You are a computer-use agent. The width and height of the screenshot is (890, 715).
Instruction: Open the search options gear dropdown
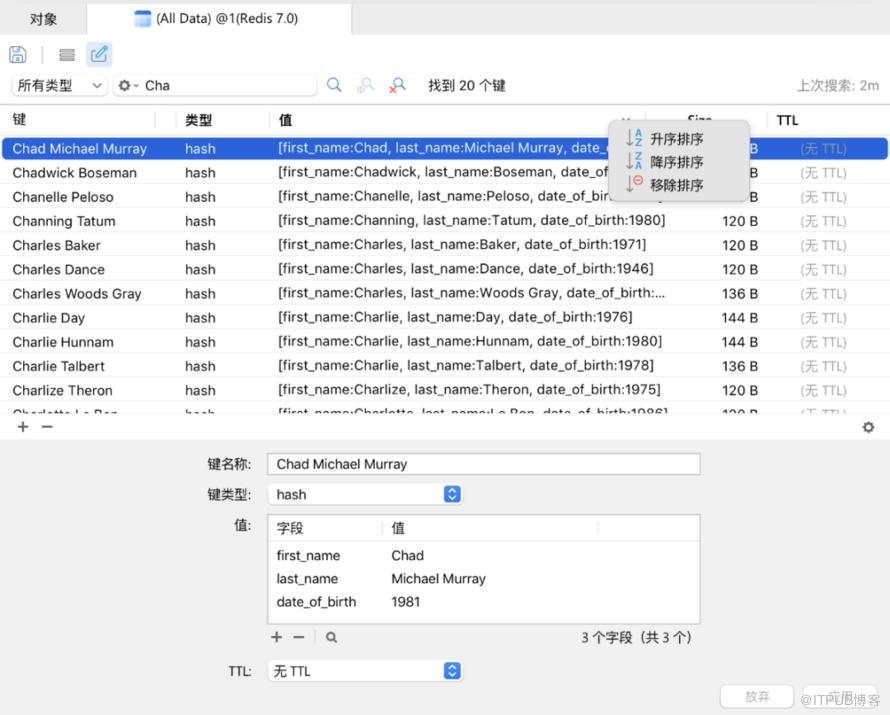[128, 86]
